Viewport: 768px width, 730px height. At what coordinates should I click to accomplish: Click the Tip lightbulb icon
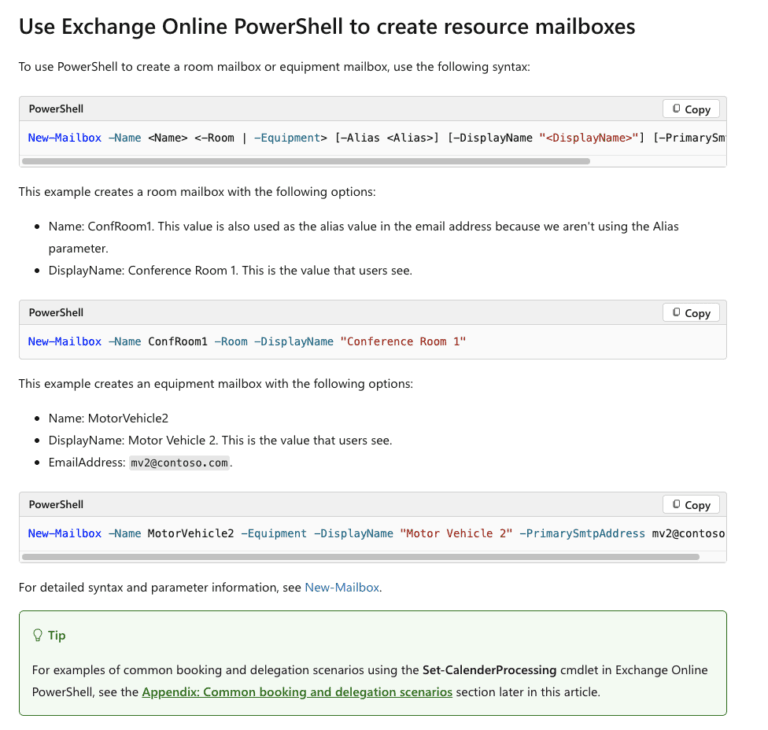point(37,635)
